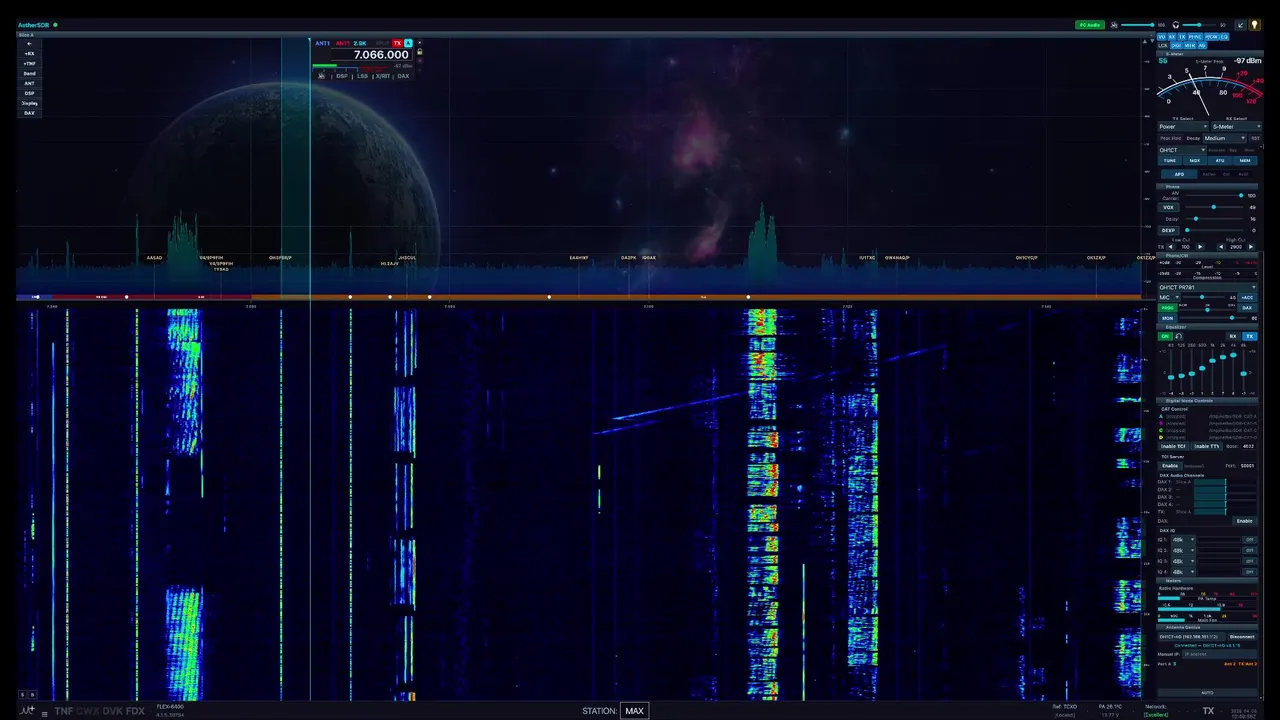Open the MIC input source dropdown
1280x720 pixels.
[1169, 297]
